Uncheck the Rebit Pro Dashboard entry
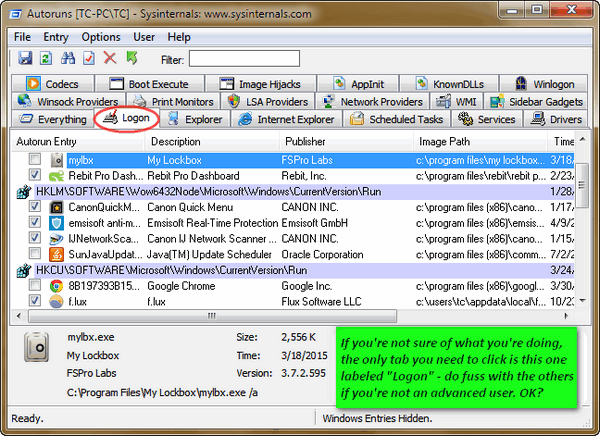This screenshot has width=600, height=436. click(35, 175)
